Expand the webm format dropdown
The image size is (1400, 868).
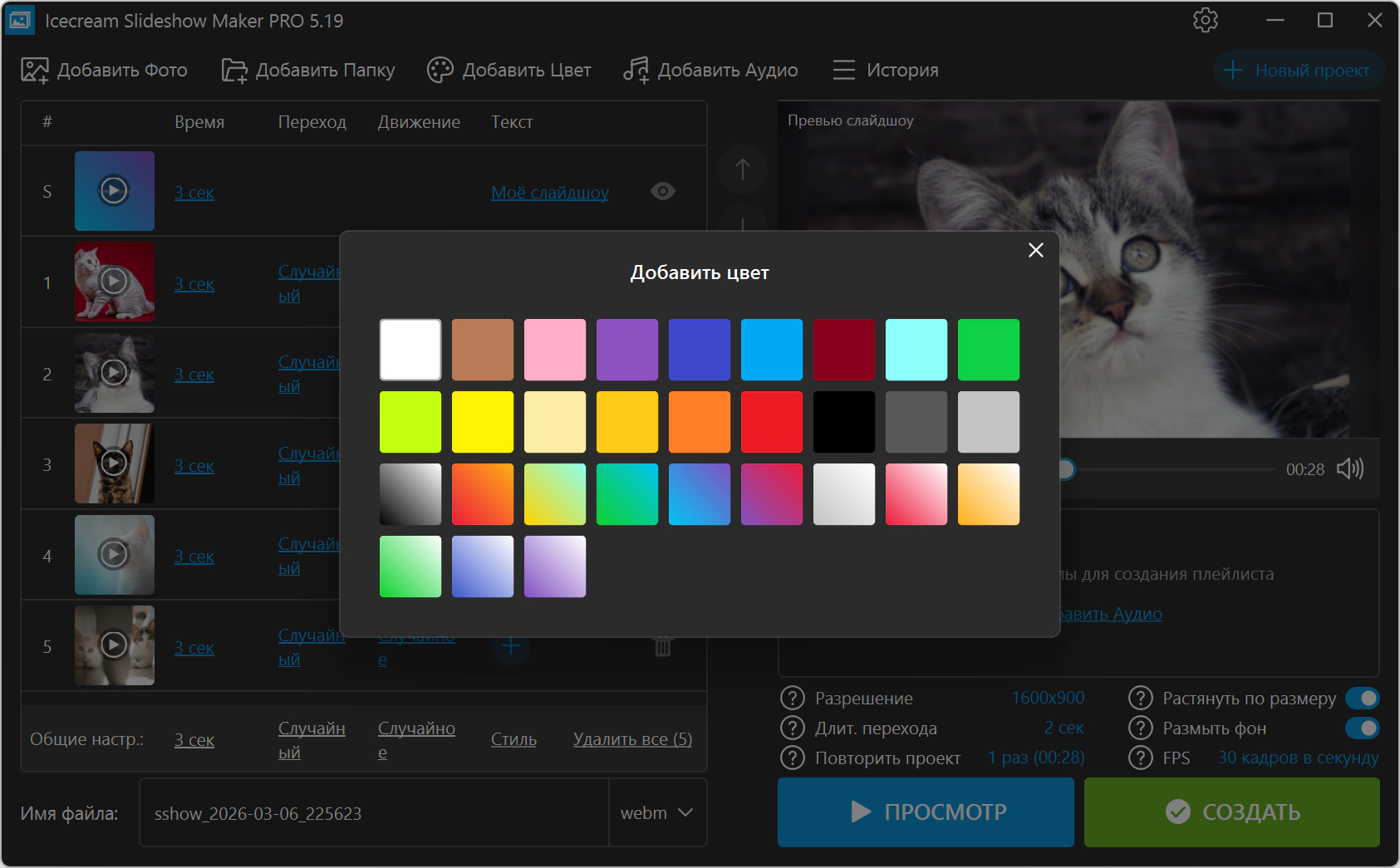[x=657, y=813]
